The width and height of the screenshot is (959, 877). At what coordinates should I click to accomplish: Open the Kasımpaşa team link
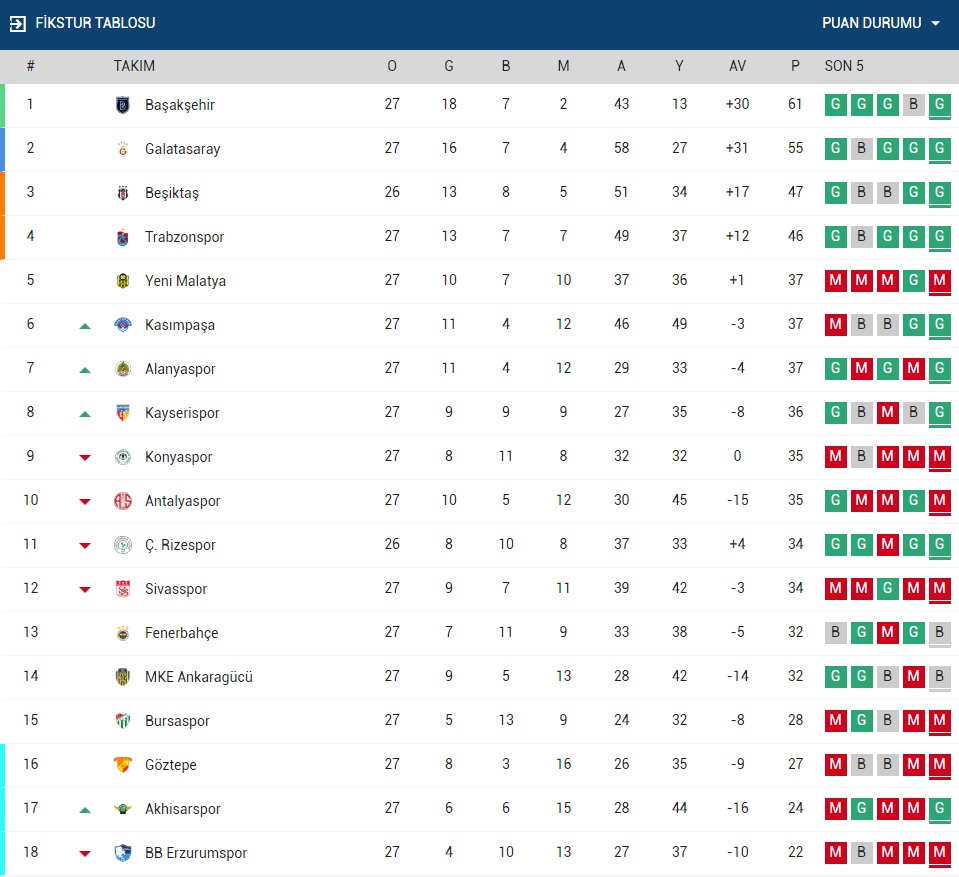tap(179, 325)
